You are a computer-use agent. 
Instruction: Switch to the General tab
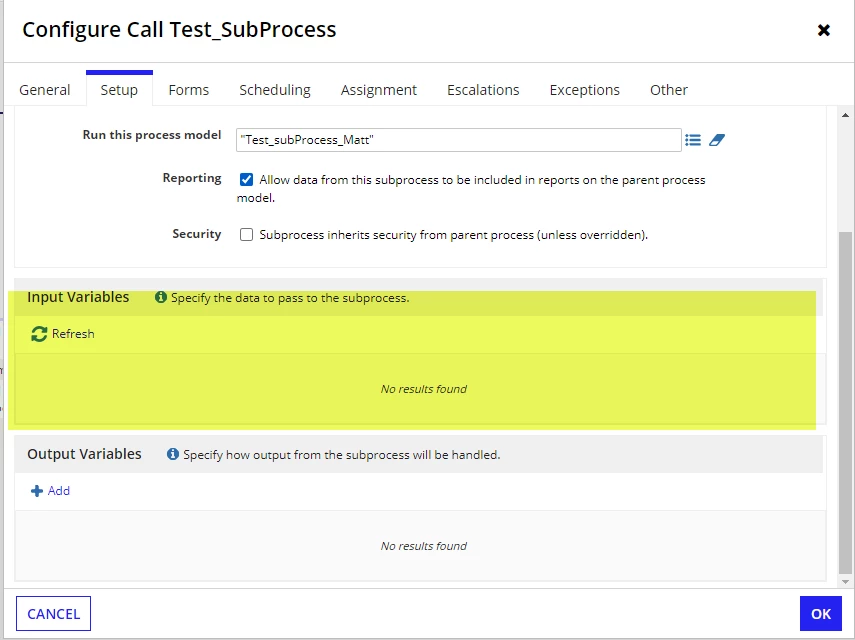[x=45, y=90]
